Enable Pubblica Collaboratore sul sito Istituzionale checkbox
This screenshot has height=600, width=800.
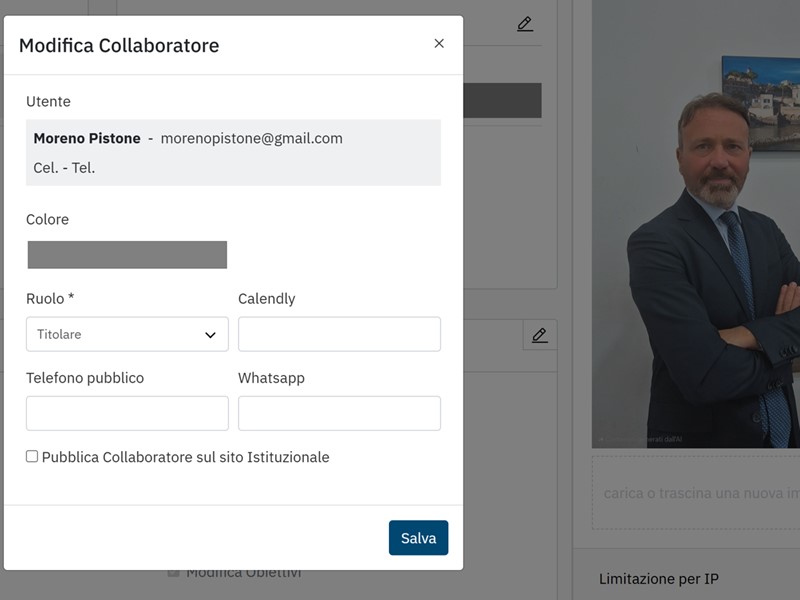pos(32,457)
